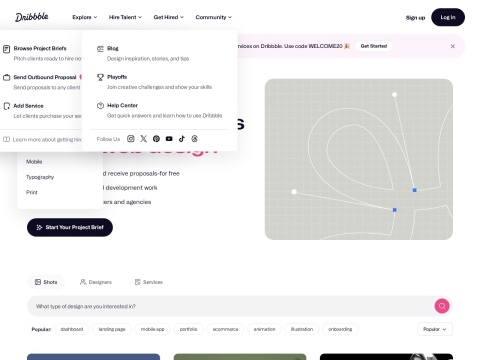Select Typography in the Explore list
Image resolution: width=480 pixels, height=360 pixels.
[x=40, y=177]
